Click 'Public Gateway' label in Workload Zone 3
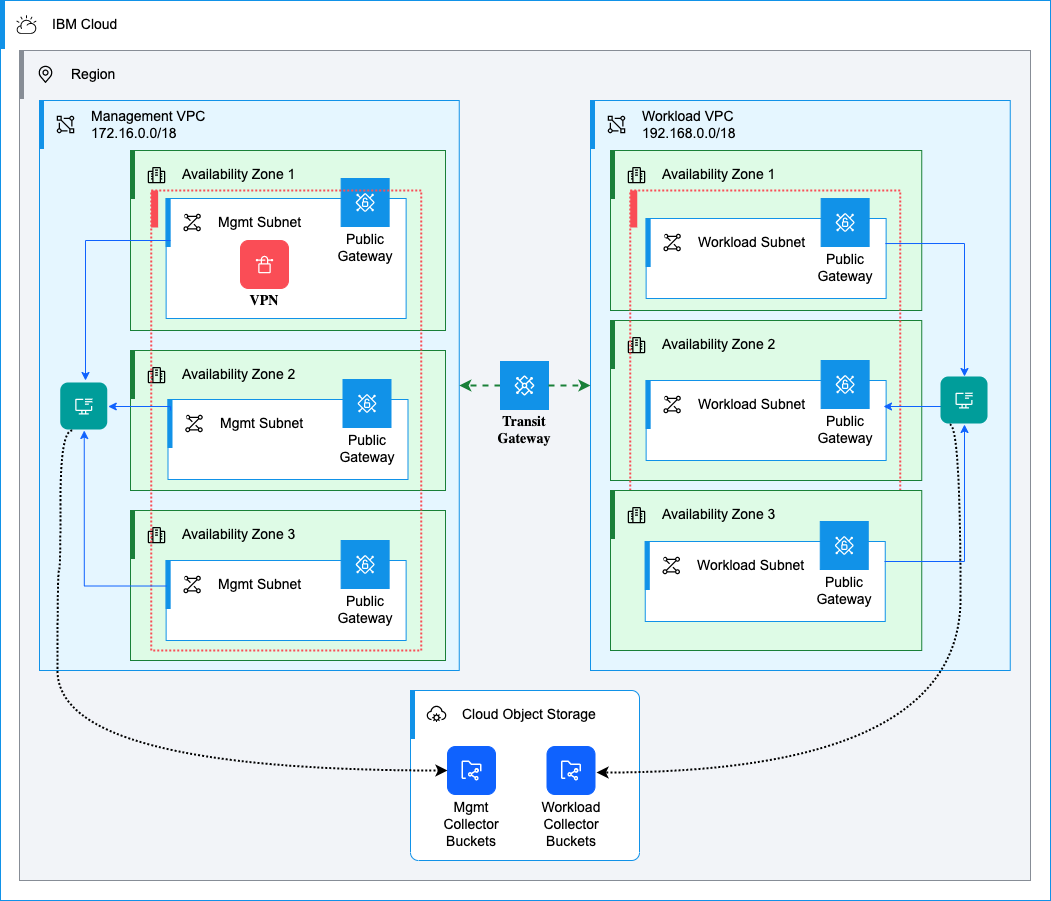1051x901 pixels. click(845, 591)
